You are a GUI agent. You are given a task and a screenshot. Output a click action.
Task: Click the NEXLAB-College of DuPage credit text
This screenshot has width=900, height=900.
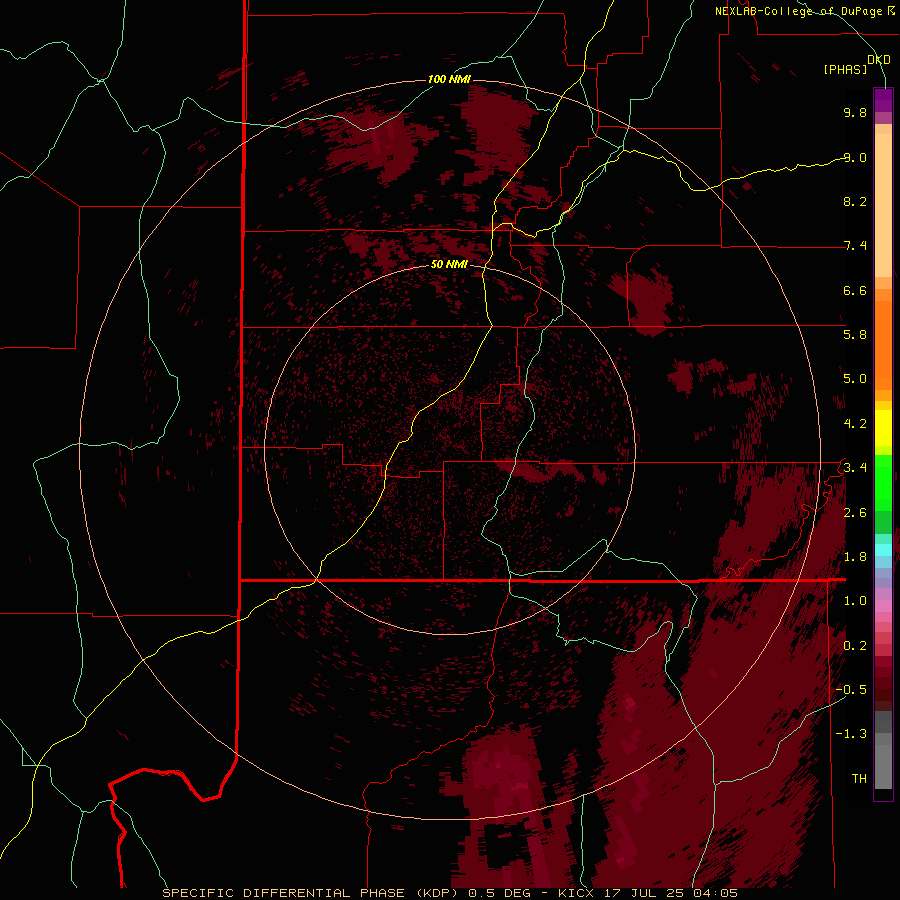(x=798, y=11)
